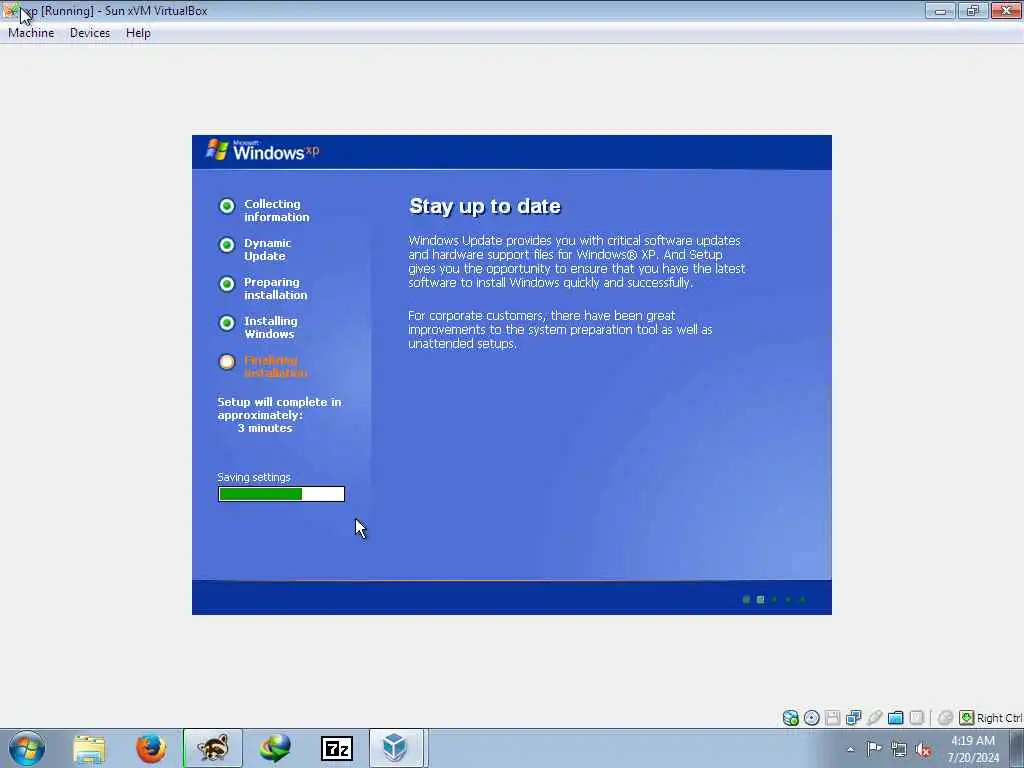This screenshot has height=768, width=1024.
Task: Click the CD/DVD drive status icon
Action: pos(811,718)
